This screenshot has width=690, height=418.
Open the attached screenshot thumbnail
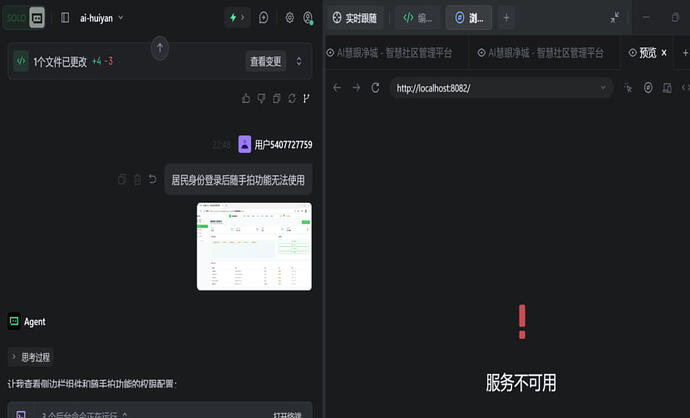(254, 246)
